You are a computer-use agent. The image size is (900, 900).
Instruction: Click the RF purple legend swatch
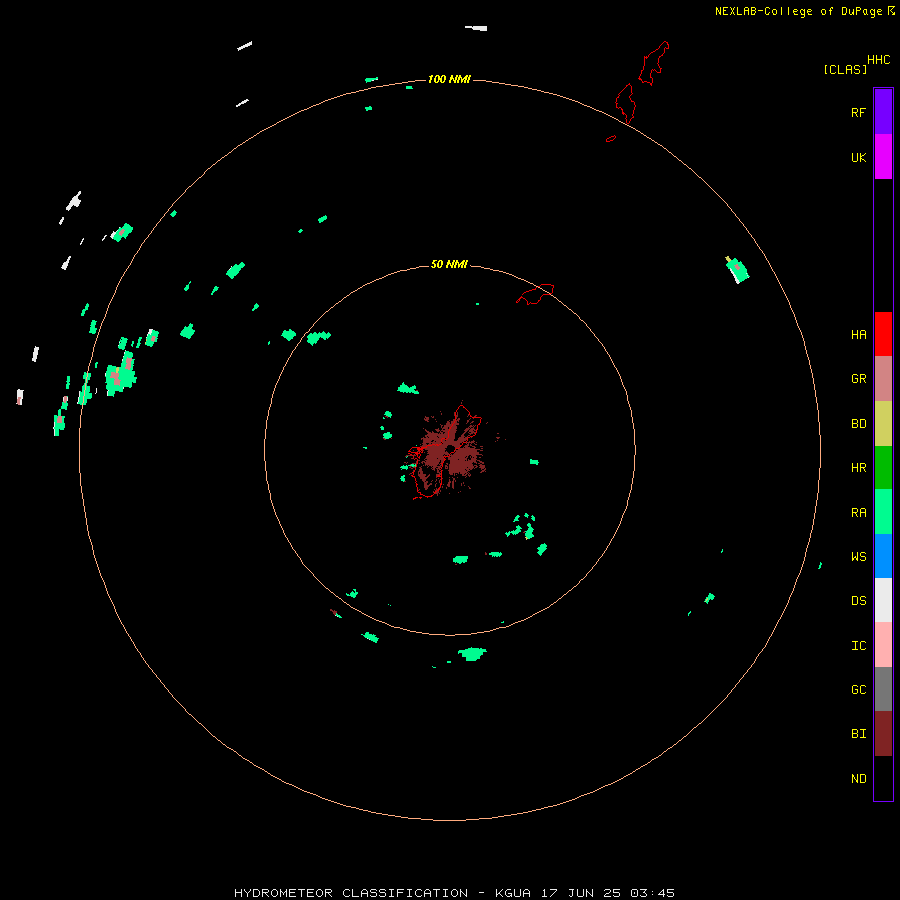[x=883, y=112]
